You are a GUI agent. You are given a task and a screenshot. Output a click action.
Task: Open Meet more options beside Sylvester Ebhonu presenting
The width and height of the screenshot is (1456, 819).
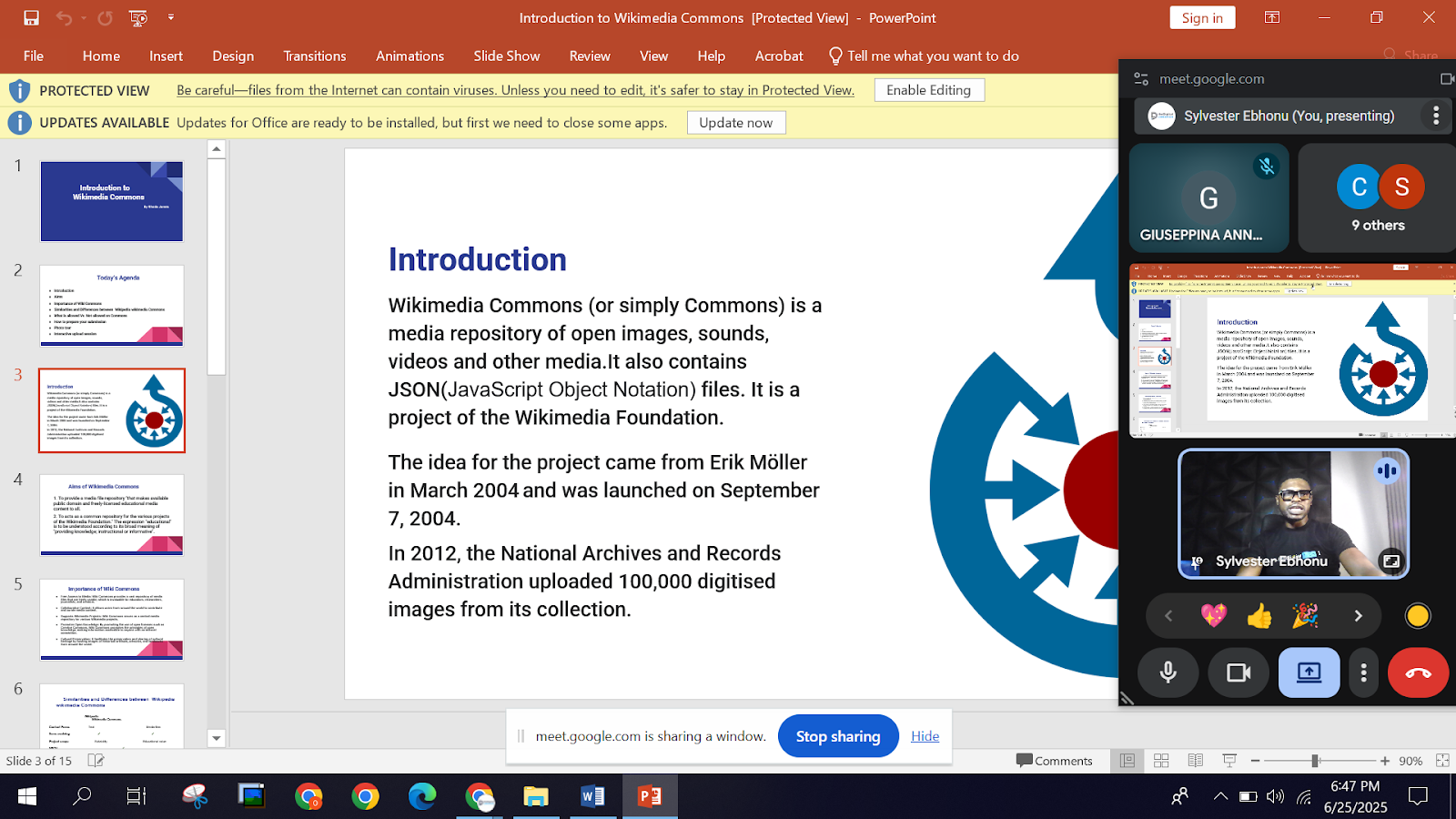click(x=1436, y=116)
